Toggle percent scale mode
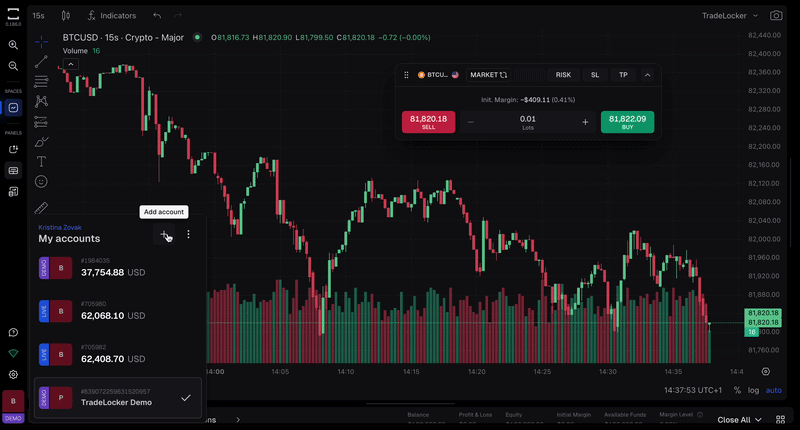The width and height of the screenshot is (800, 430). click(x=737, y=390)
